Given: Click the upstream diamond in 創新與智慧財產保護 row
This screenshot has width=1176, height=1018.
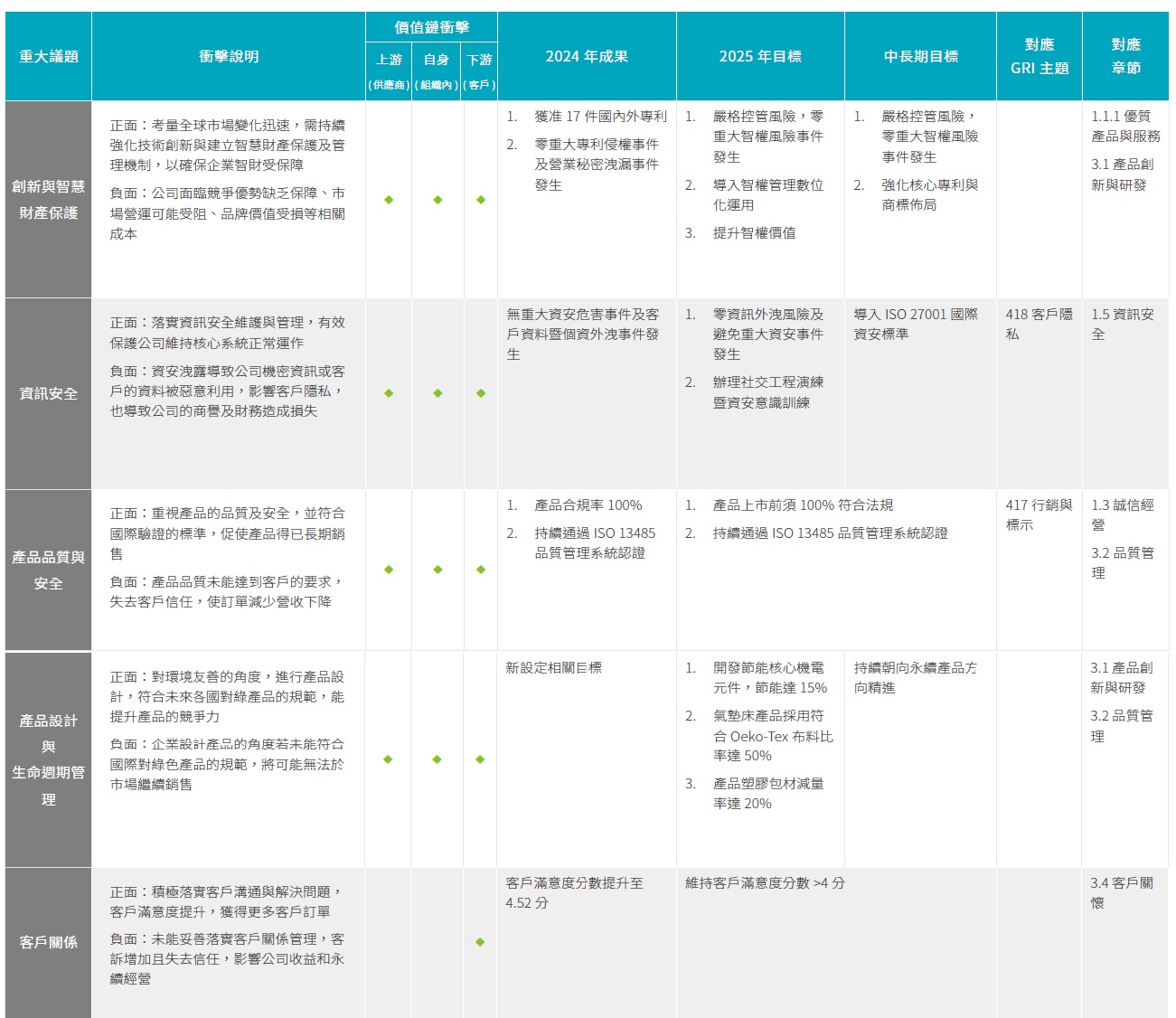Looking at the screenshot, I should point(389,200).
